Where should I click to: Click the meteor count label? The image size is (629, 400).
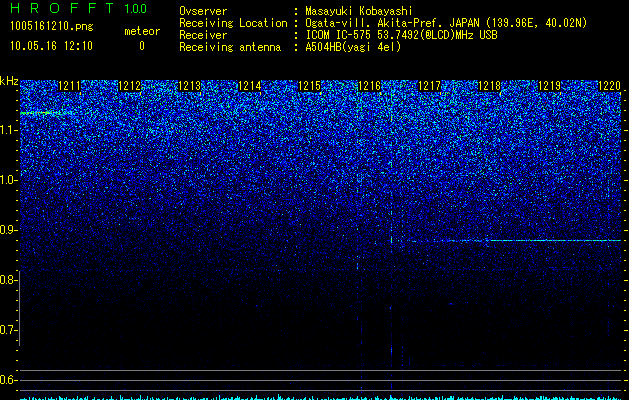[x=142, y=31]
